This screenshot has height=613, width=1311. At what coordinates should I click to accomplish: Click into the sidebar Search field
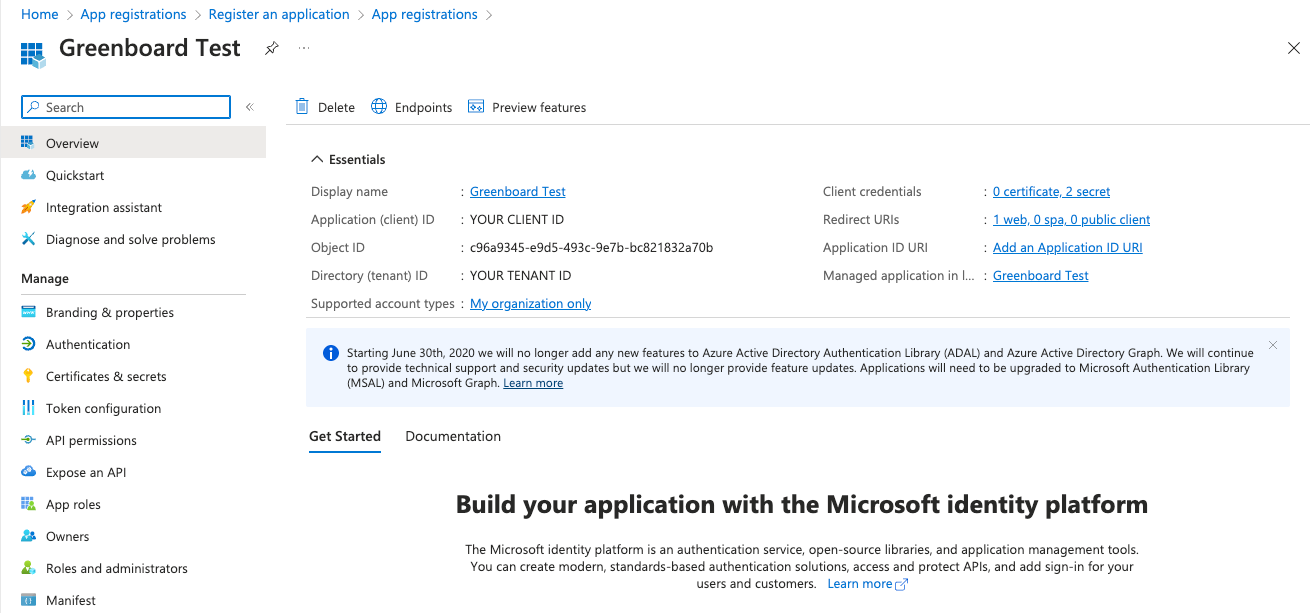pos(126,107)
